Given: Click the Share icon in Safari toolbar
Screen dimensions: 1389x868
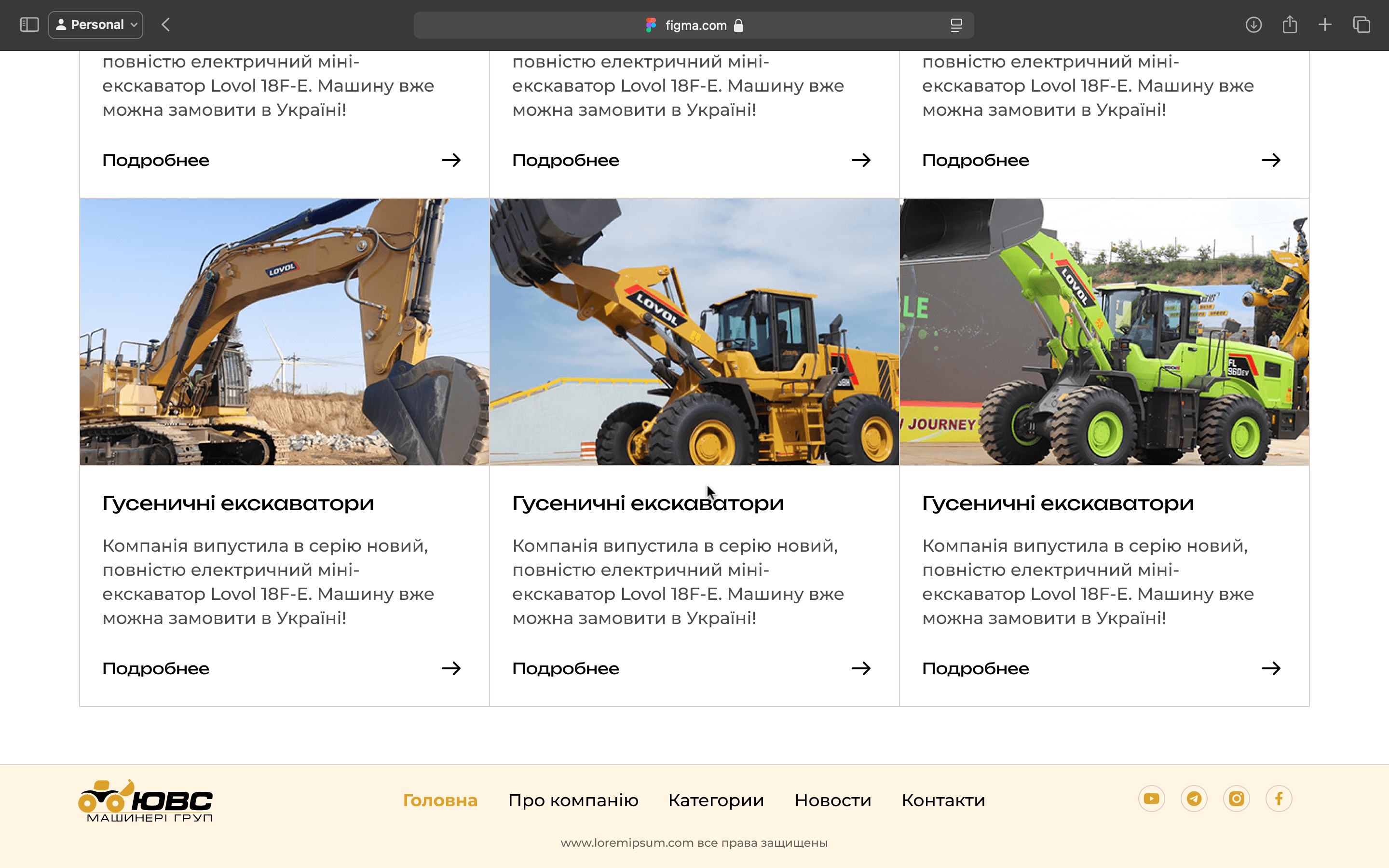Looking at the screenshot, I should click(1290, 25).
